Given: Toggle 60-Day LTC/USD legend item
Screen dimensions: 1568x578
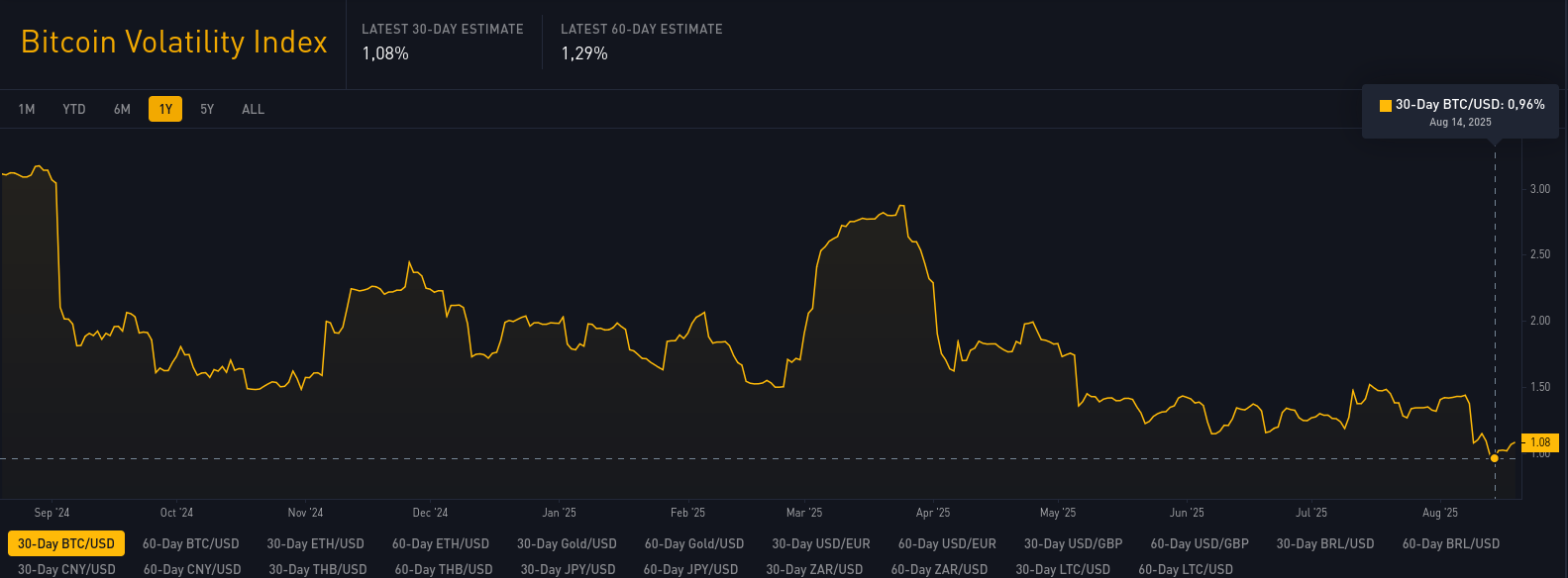Looking at the screenshot, I should pyautogui.click(x=1186, y=569).
